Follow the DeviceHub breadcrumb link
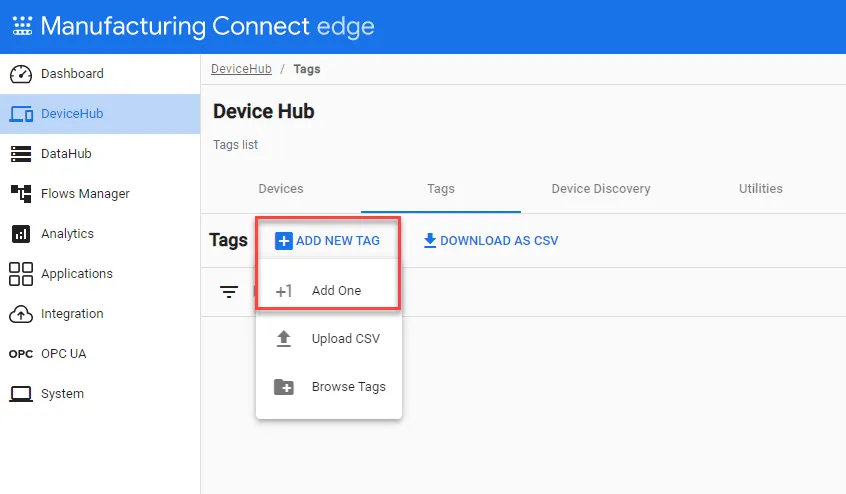Viewport: 846px width, 494px height. (241, 69)
